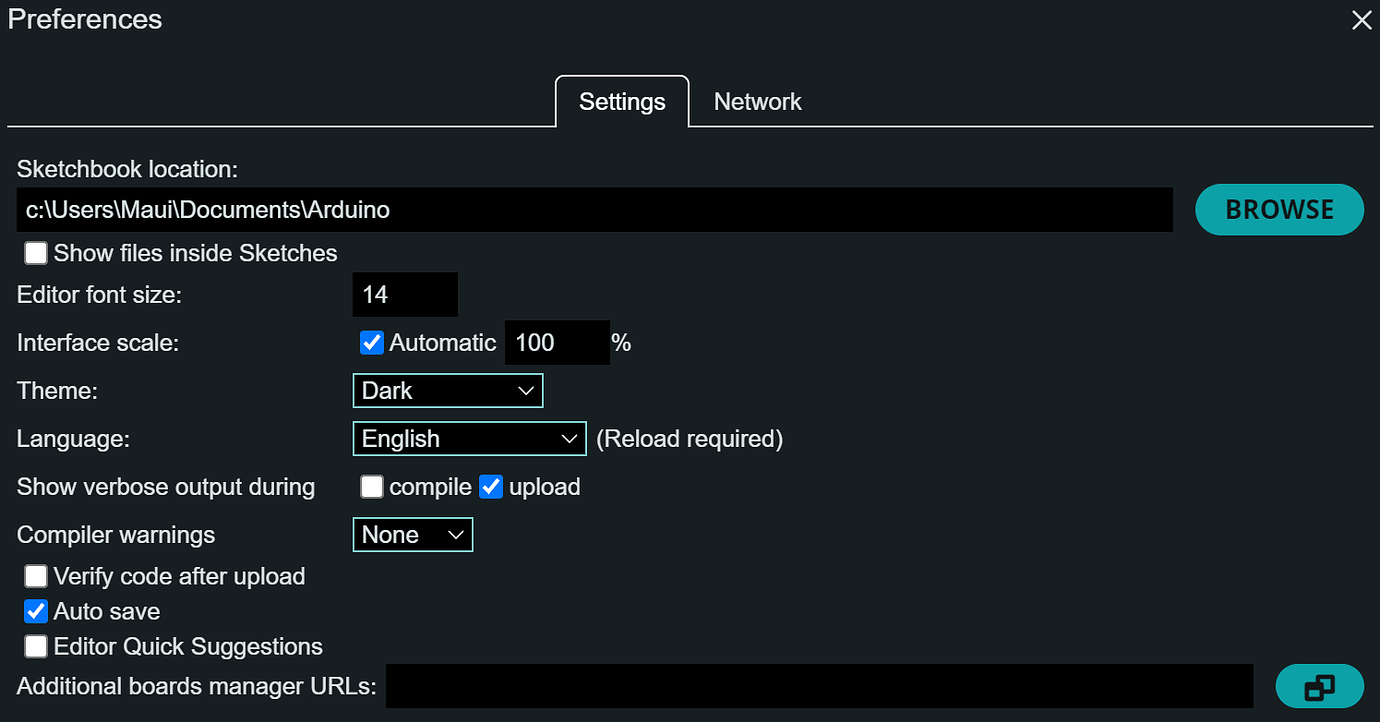
Task: Disable verbose output during upload
Action: [x=491, y=487]
